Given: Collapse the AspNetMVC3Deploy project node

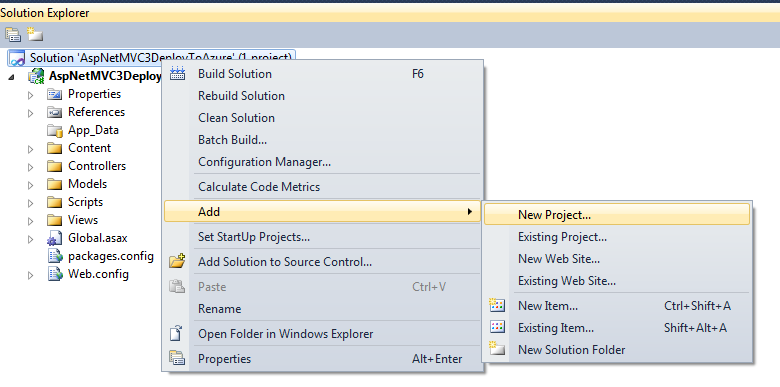Looking at the screenshot, I should [11, 77].
